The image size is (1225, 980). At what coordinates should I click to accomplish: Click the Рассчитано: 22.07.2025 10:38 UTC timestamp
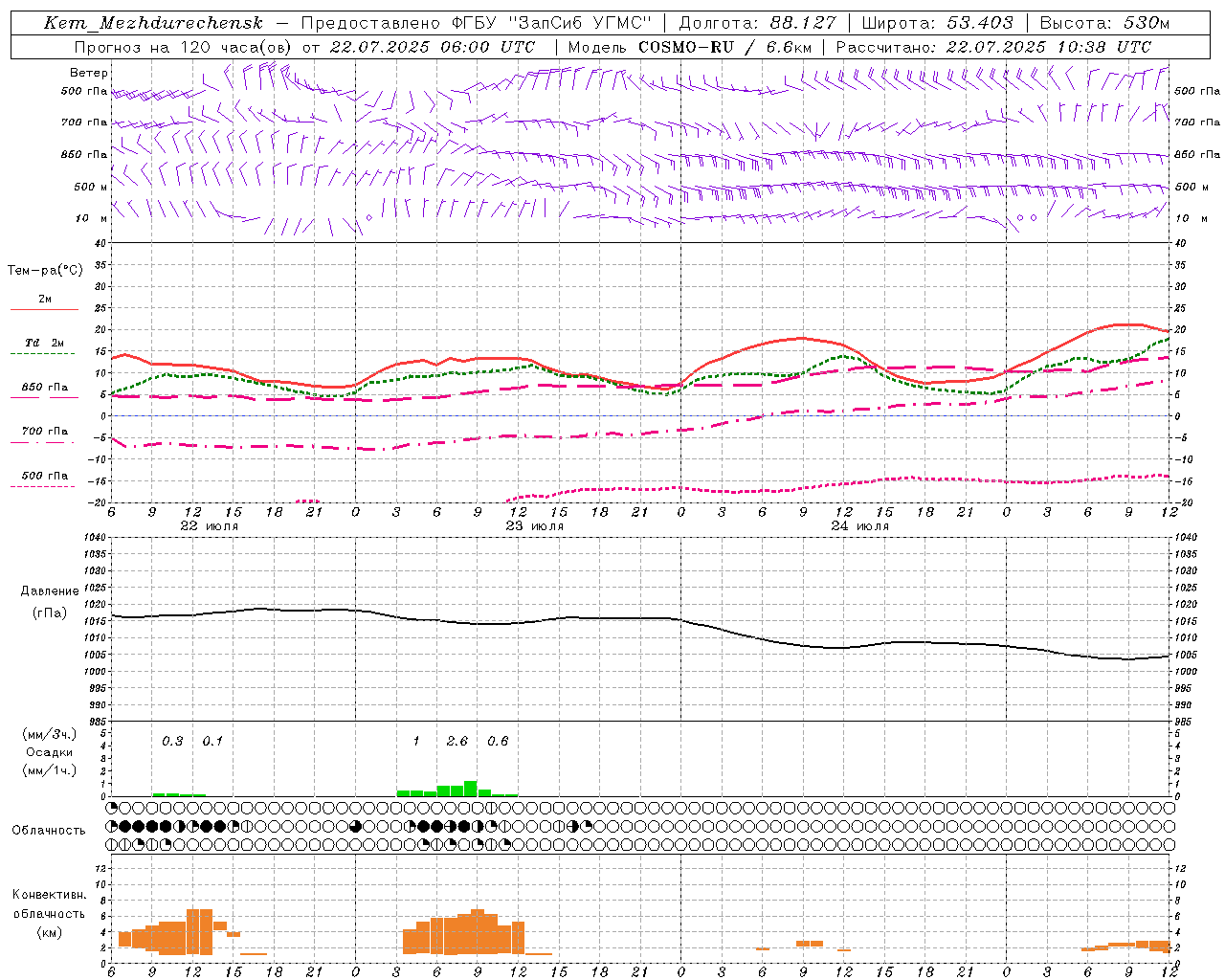pos(993,47)
